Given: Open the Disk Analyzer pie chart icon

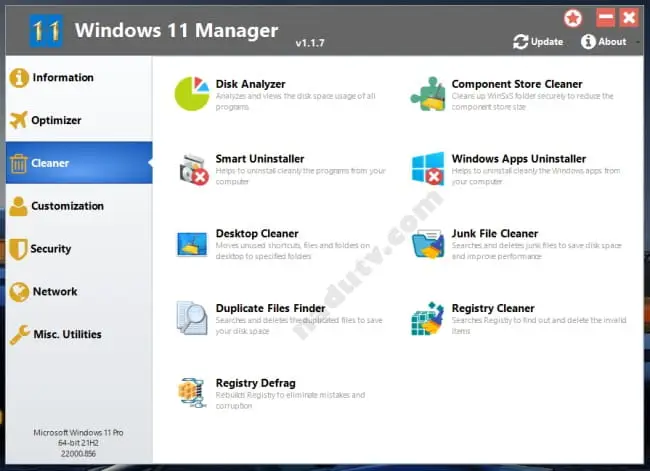Looking at the screenshot, I should 192,94.
